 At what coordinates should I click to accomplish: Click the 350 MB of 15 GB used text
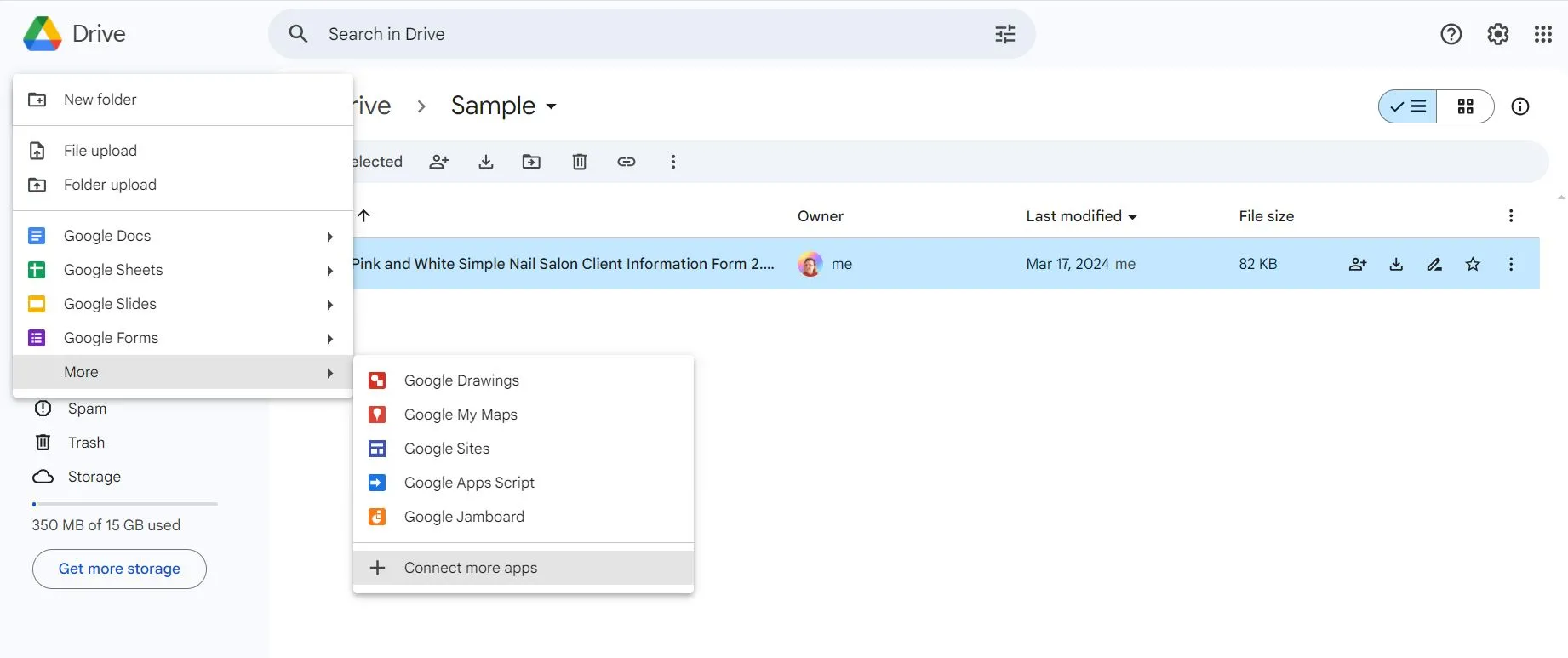(106, 525)
